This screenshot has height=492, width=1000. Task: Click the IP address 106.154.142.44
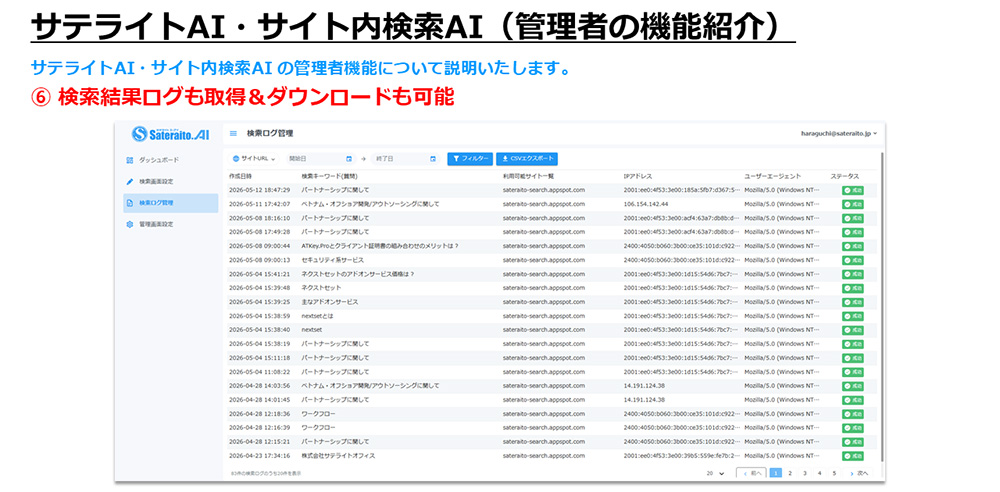click(646, 204)
